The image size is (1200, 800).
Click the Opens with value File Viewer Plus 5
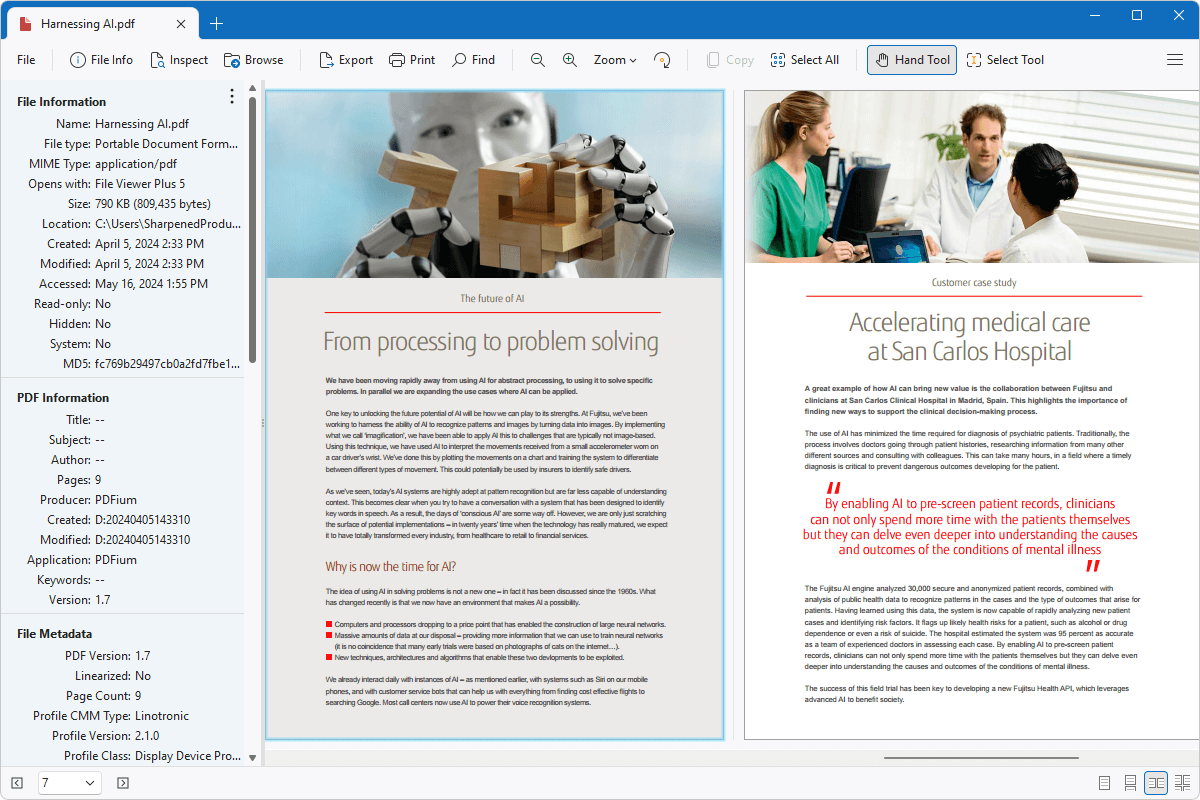140,184
